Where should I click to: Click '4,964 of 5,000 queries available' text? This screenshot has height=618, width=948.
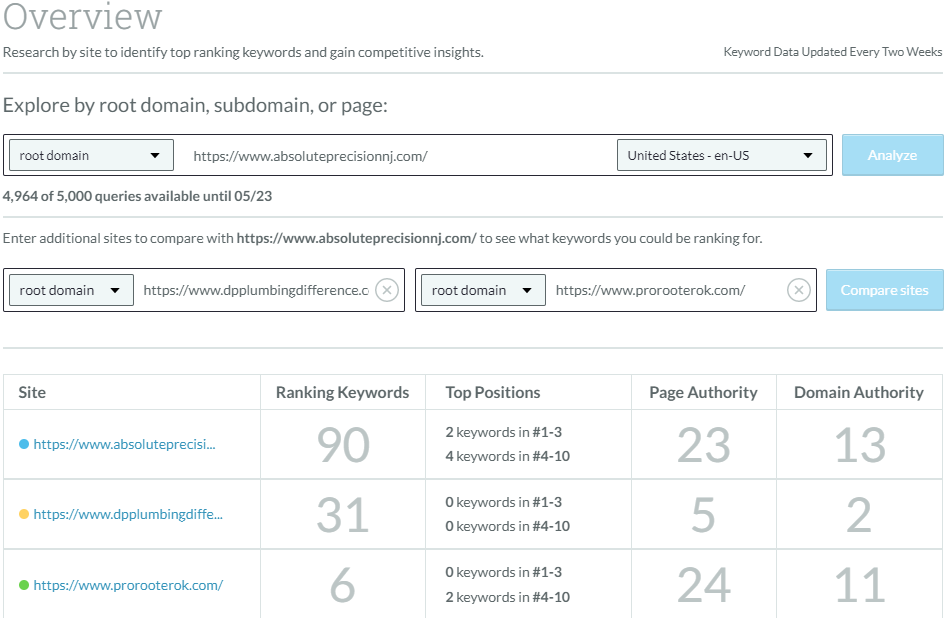coord(137,196)
